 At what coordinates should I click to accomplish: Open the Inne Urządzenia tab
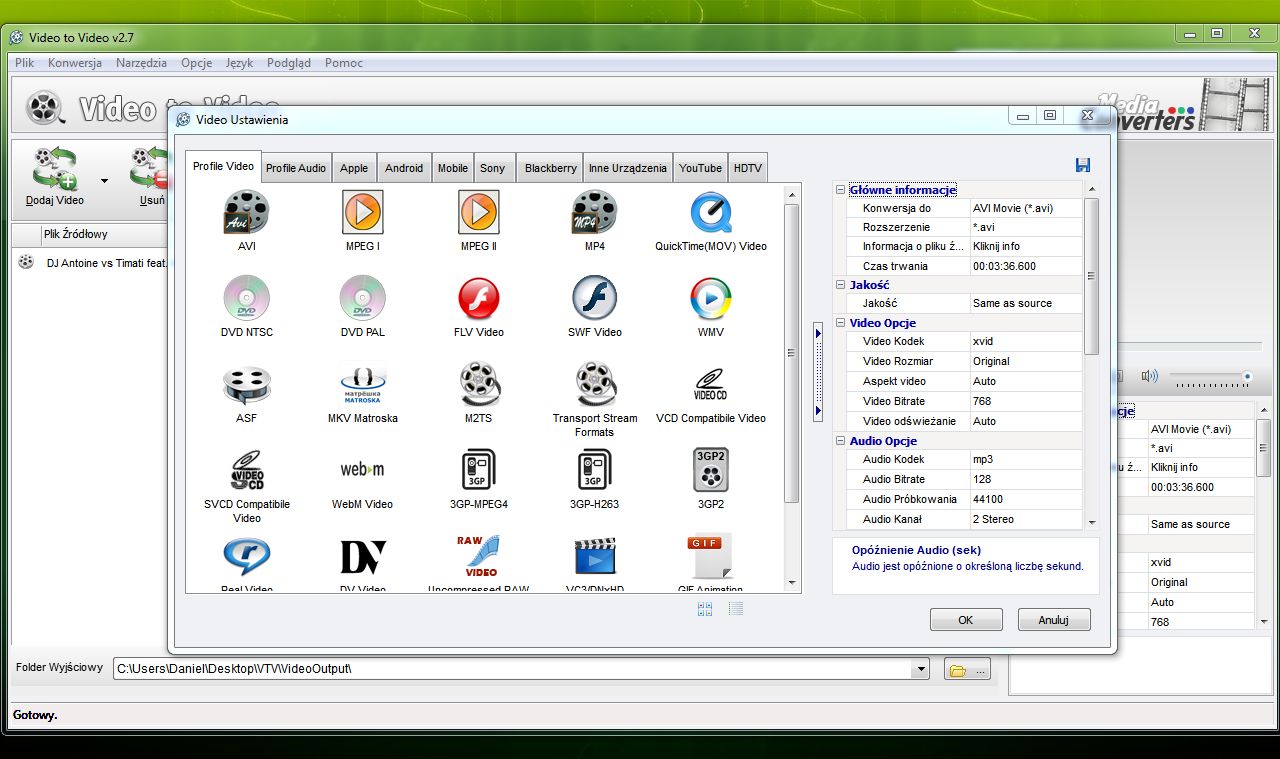pos(628,168)
